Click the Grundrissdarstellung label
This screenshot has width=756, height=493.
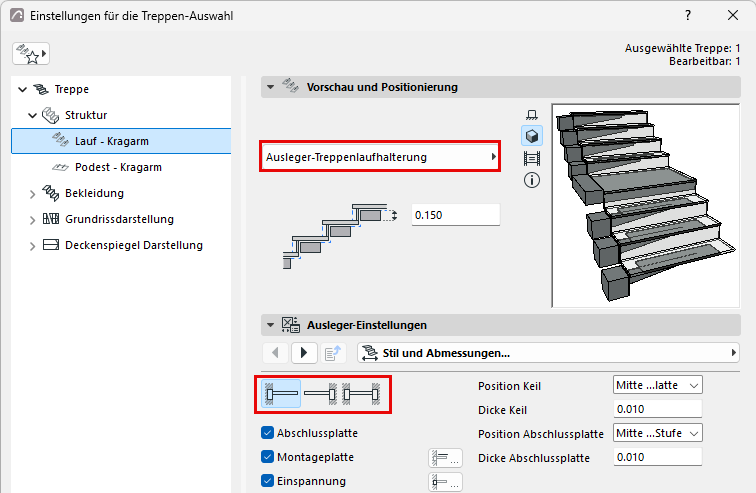tap(120, 219)
